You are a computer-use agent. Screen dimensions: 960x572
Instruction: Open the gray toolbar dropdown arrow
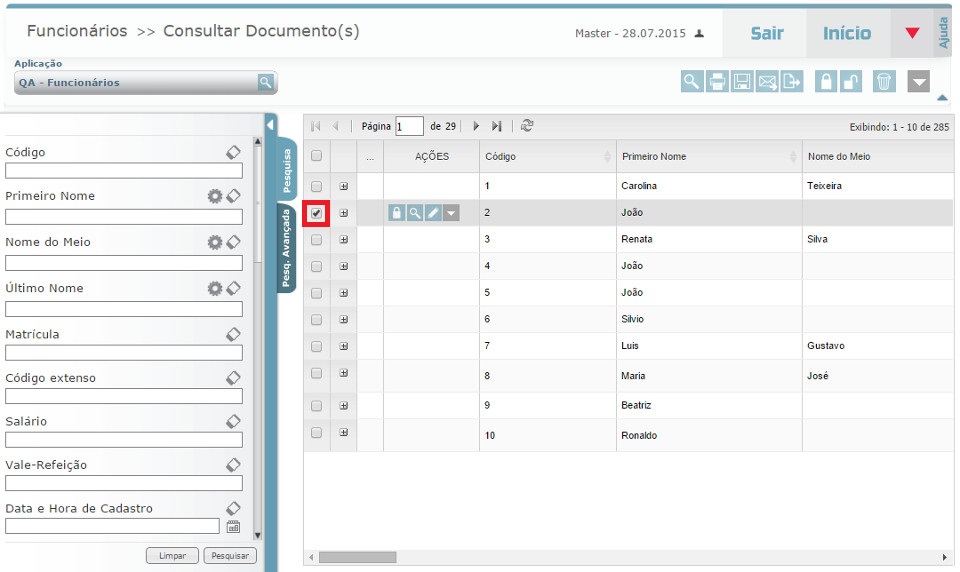click(918, 81)
